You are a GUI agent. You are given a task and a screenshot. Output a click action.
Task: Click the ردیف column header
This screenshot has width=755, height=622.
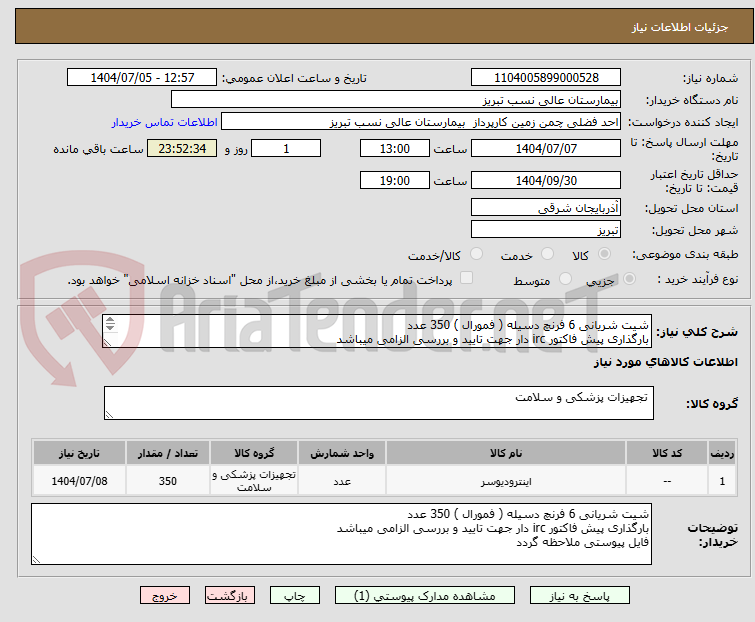722,453
